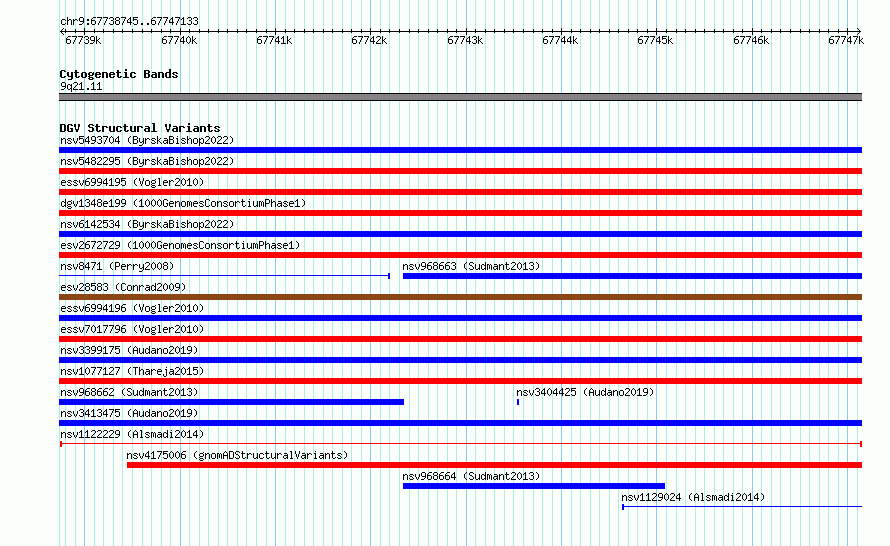Click the thin red line of nsv1122229
The height and width of the screenshot is (546, 890).
click(x=460, y=444)
